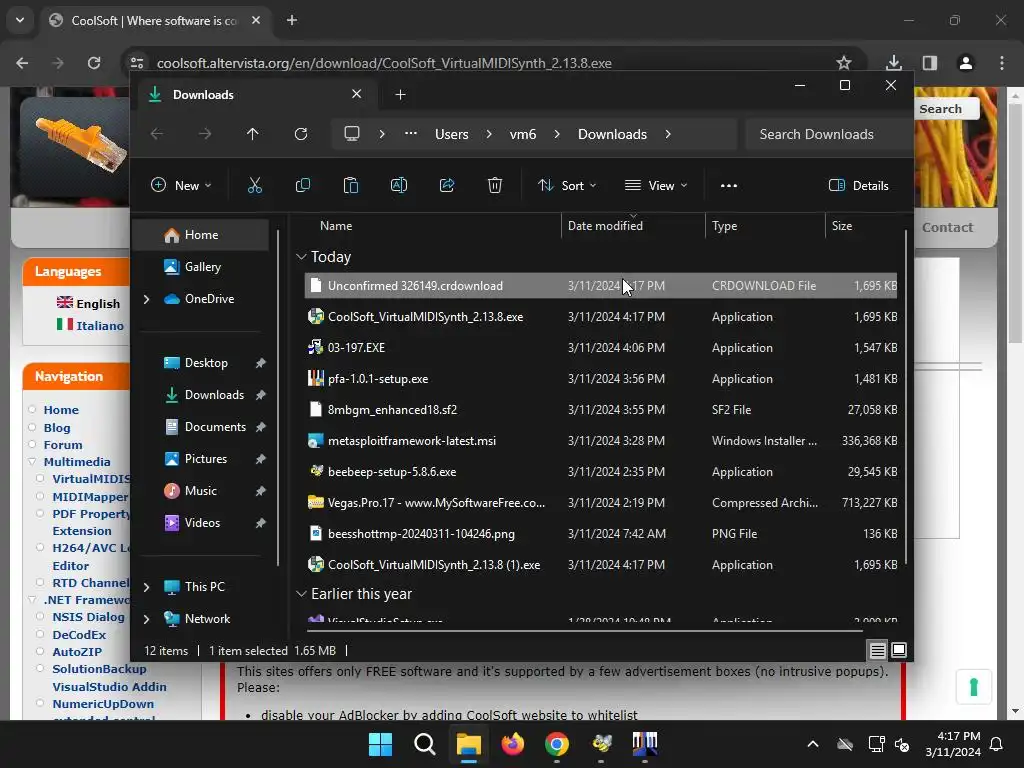Select metasploitframework-latest.msi file
Image resolution: width=1024 pixels, height=768 pixels.
pyautogui.click(x=601, y=441)
